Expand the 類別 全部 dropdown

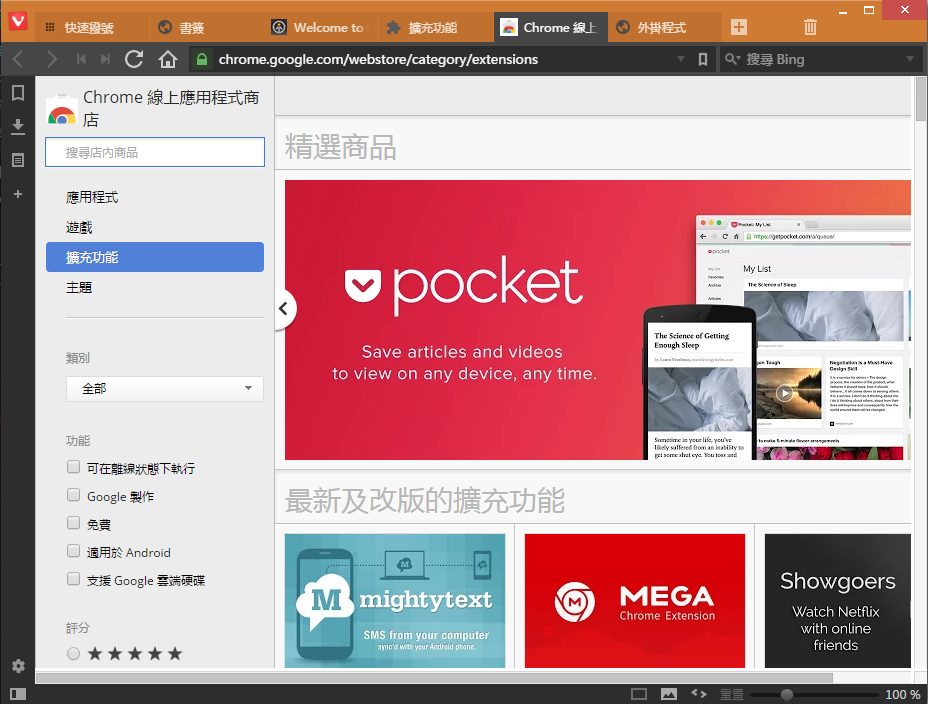165,389
